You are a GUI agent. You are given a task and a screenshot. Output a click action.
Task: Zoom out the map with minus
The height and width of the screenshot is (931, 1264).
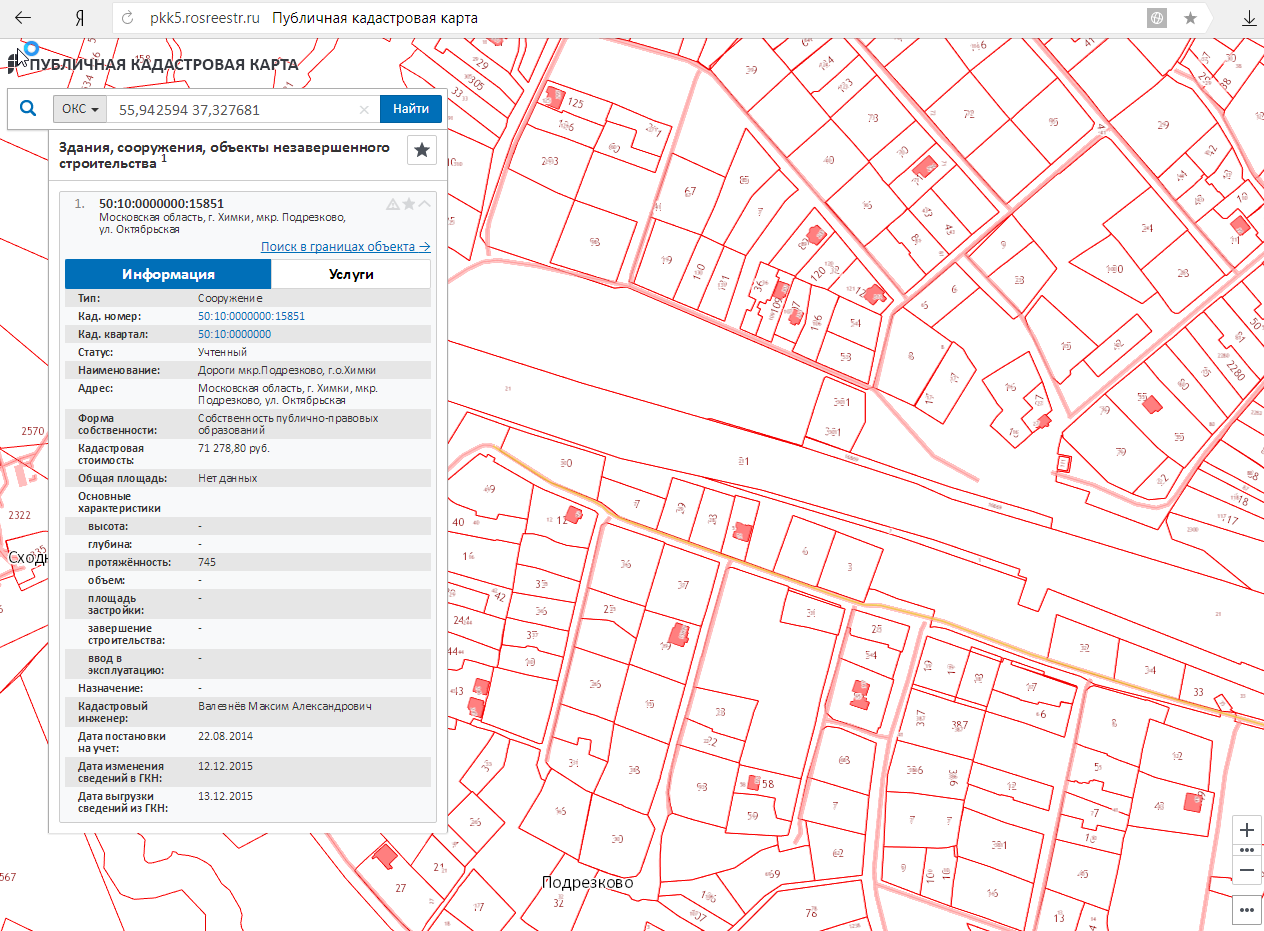(1247, 871)
